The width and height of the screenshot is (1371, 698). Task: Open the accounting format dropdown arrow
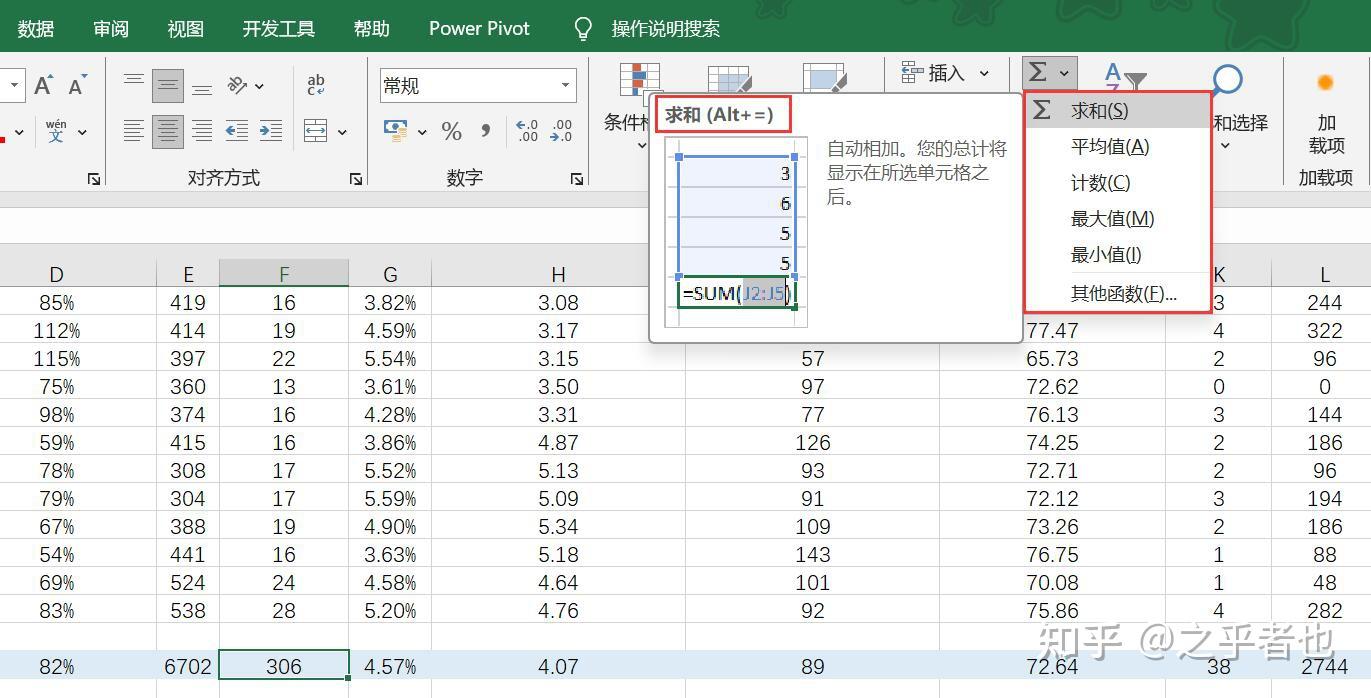(422, 133)
